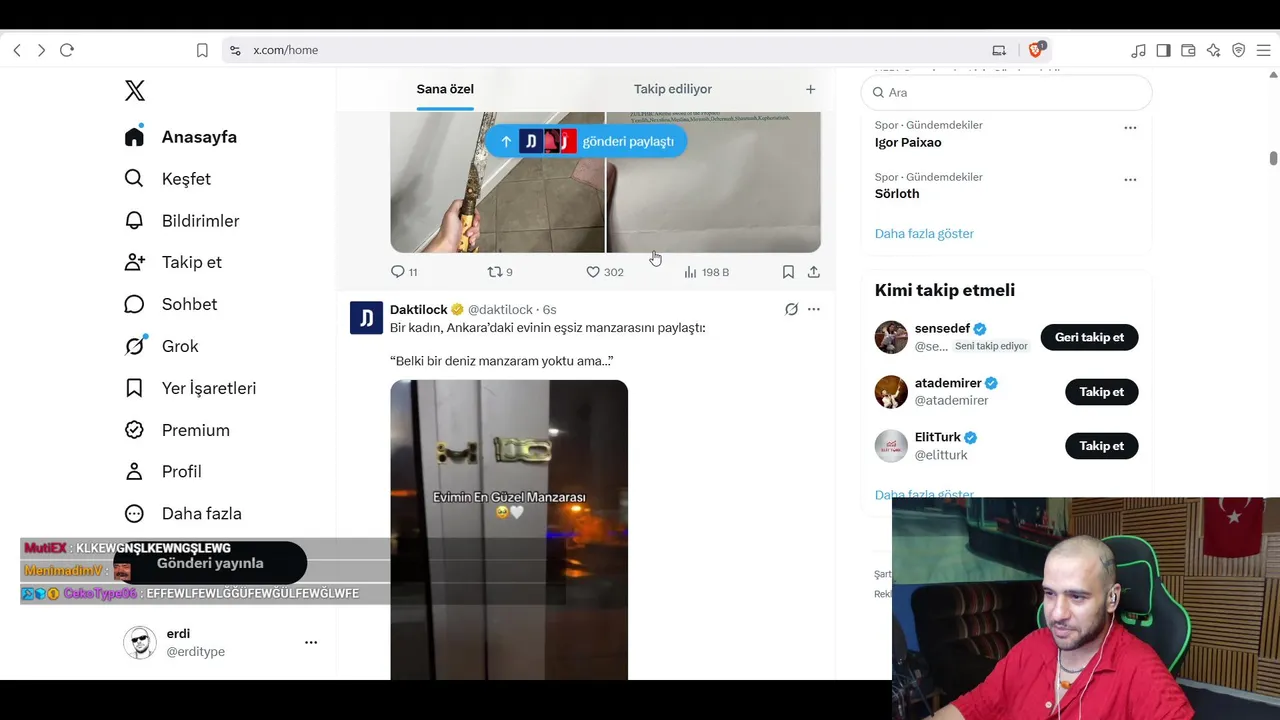Image resolution: width=1280 pixels, height=720 pixels.
Task: Open the Sörloth trending topic
Action: coord(897,194)
